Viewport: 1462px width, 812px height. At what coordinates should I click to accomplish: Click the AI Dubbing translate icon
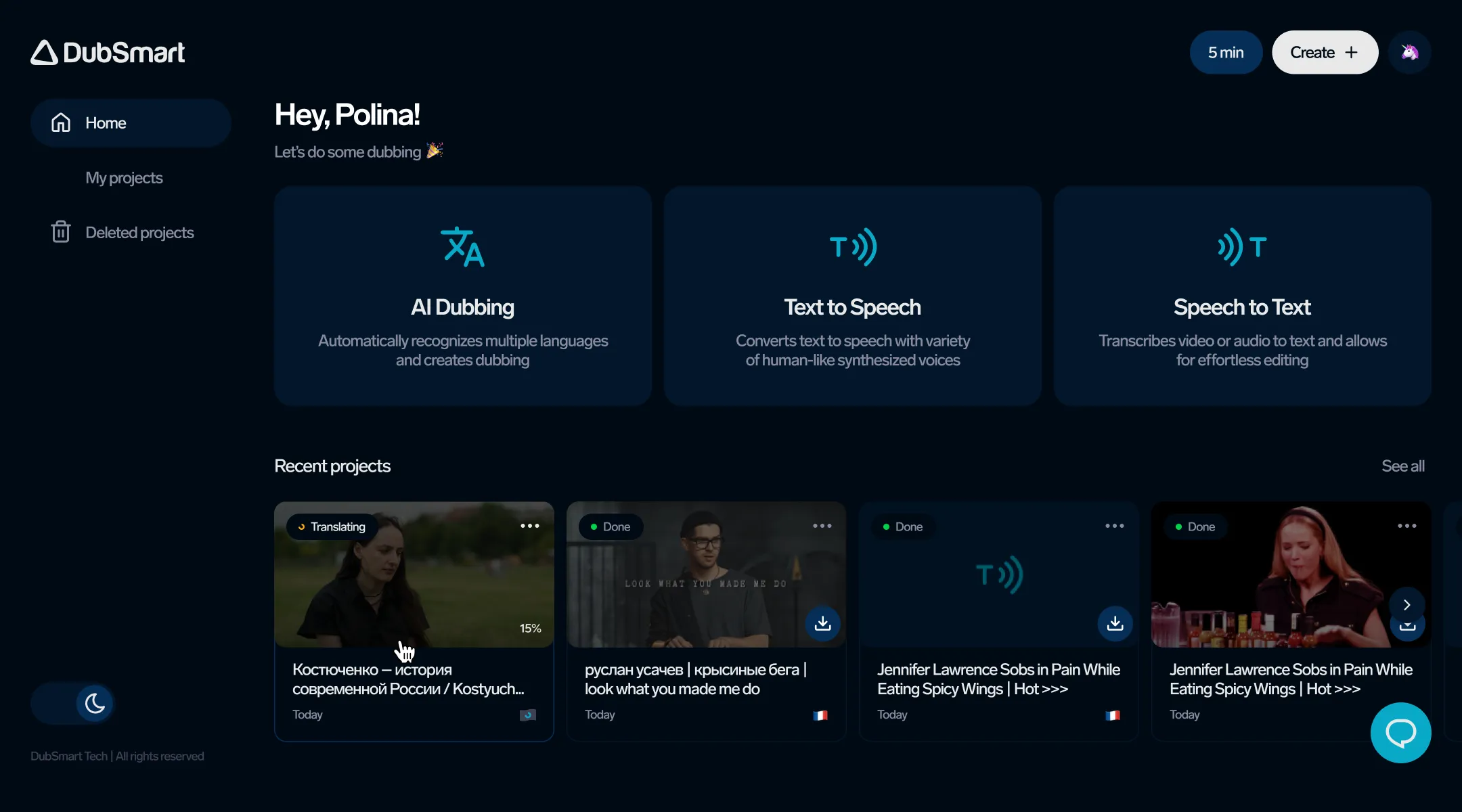463,247
